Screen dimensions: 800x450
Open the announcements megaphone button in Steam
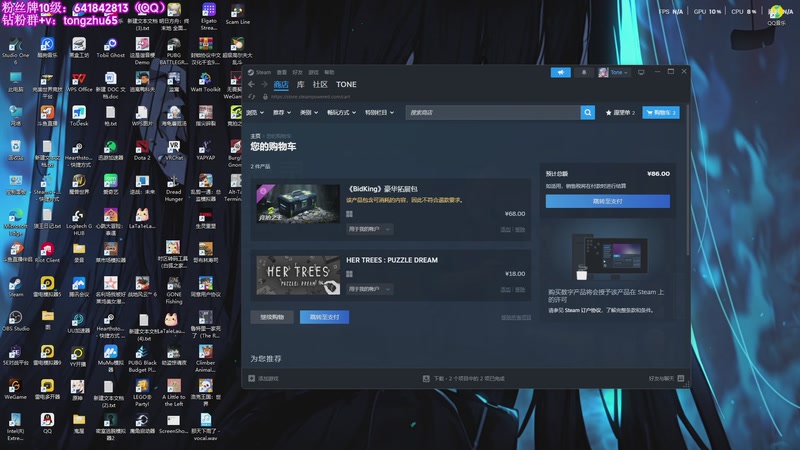(560, 72)
